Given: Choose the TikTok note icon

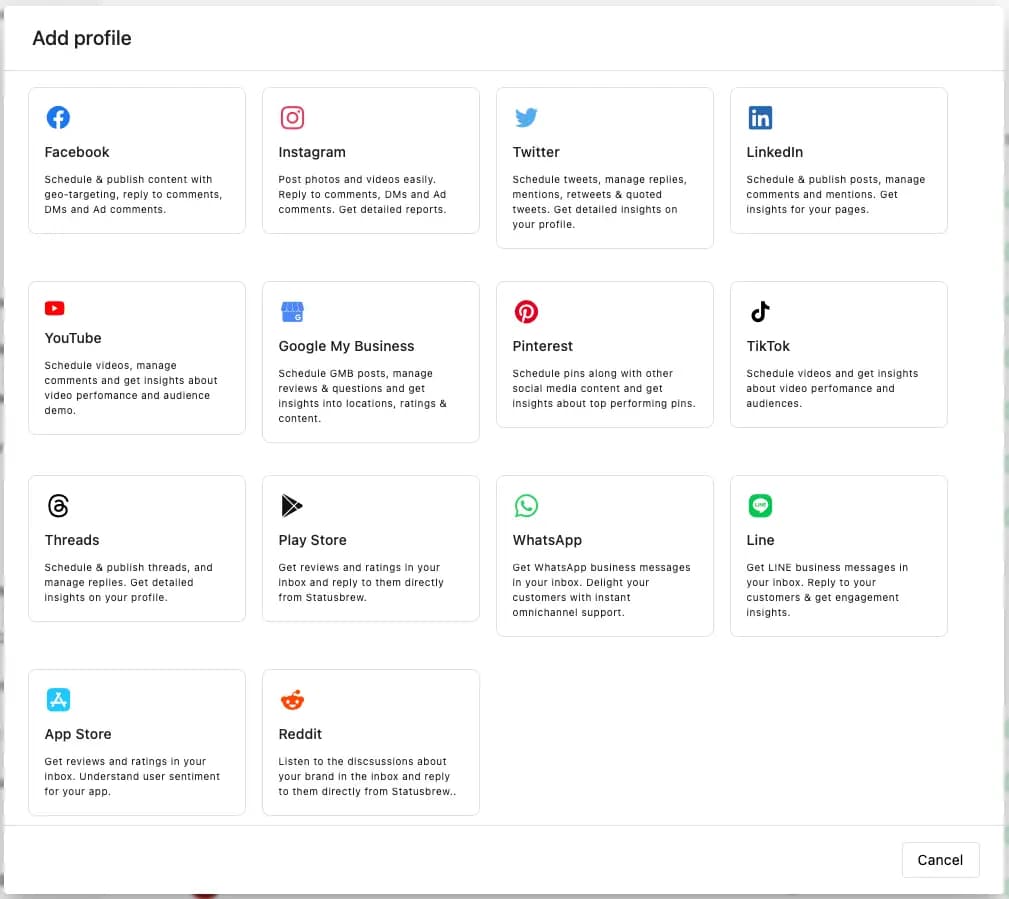Looking at the screenshot, I should [760, 312].
